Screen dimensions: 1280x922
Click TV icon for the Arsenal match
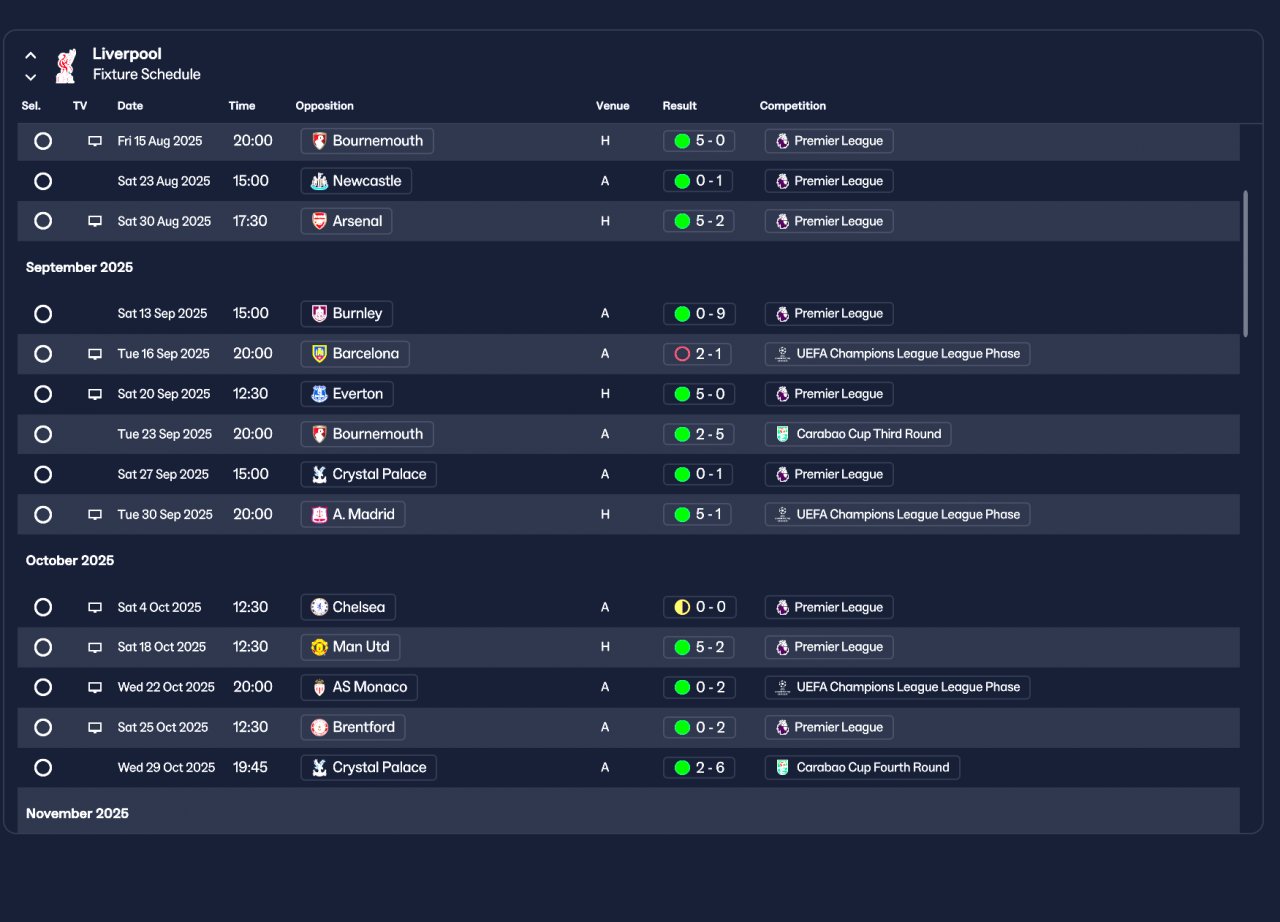(x=95, y=221)
